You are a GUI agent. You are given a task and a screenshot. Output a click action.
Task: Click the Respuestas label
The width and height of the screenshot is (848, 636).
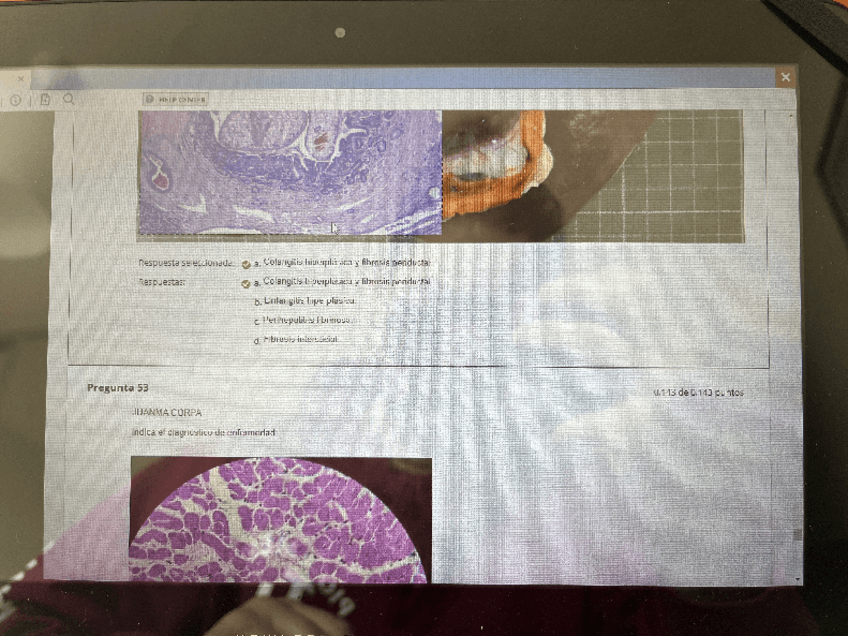pyautogui.click(x=162, y=282)
